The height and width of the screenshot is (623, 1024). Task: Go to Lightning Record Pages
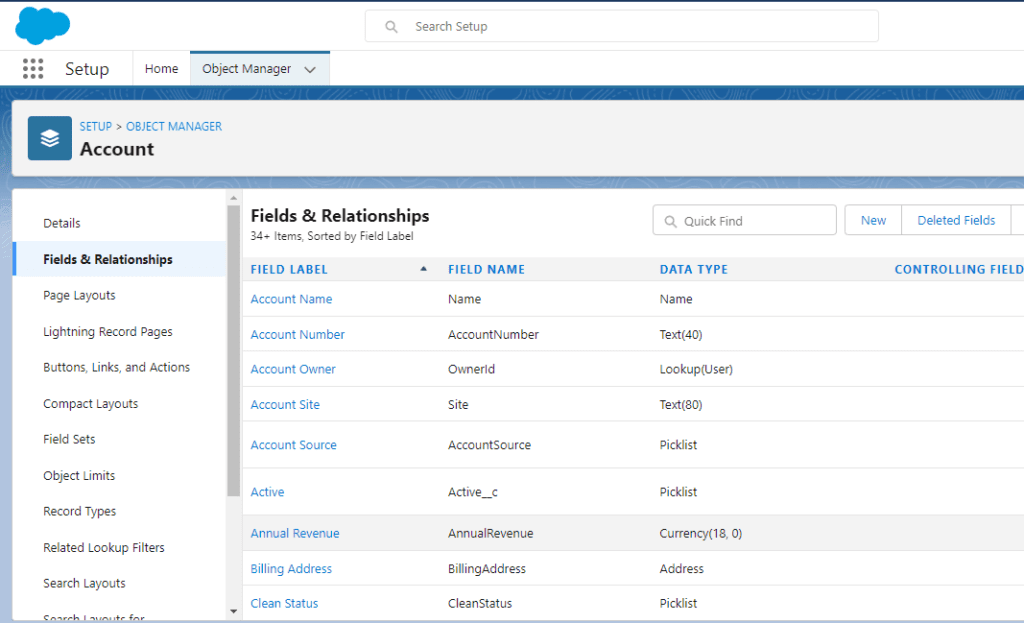pyautogui.click(x=108, y=332)
